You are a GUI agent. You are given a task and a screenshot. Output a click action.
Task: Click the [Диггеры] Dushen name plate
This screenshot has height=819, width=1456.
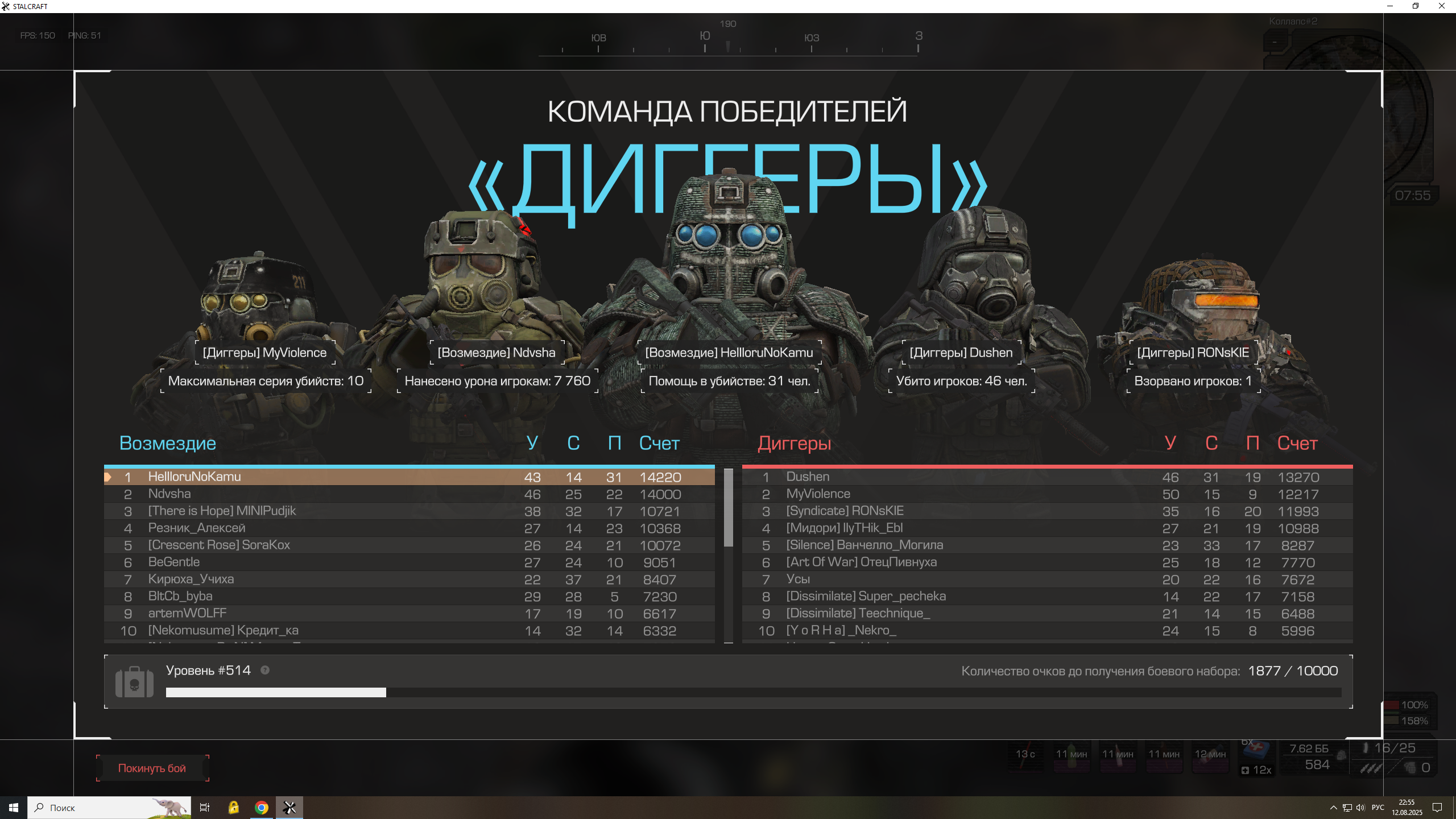click(x=961, y=353)
